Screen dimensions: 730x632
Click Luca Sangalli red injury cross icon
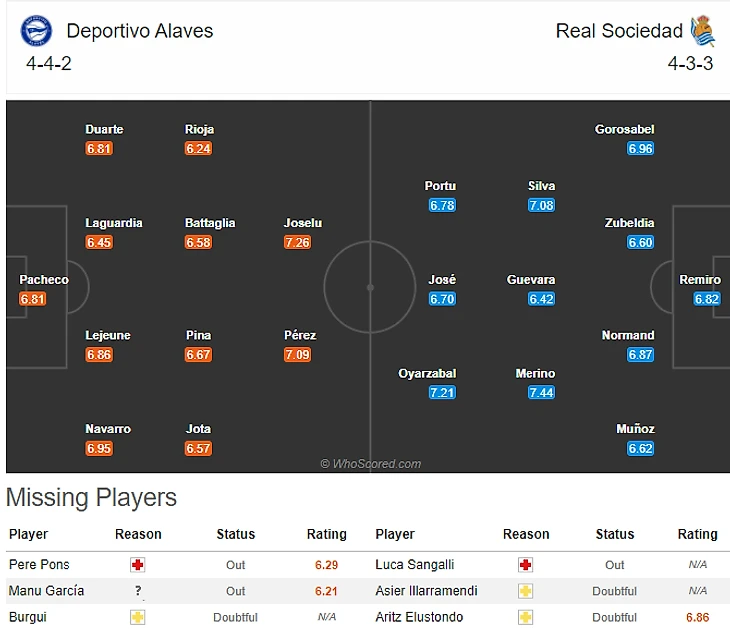[x=526, y=565]
